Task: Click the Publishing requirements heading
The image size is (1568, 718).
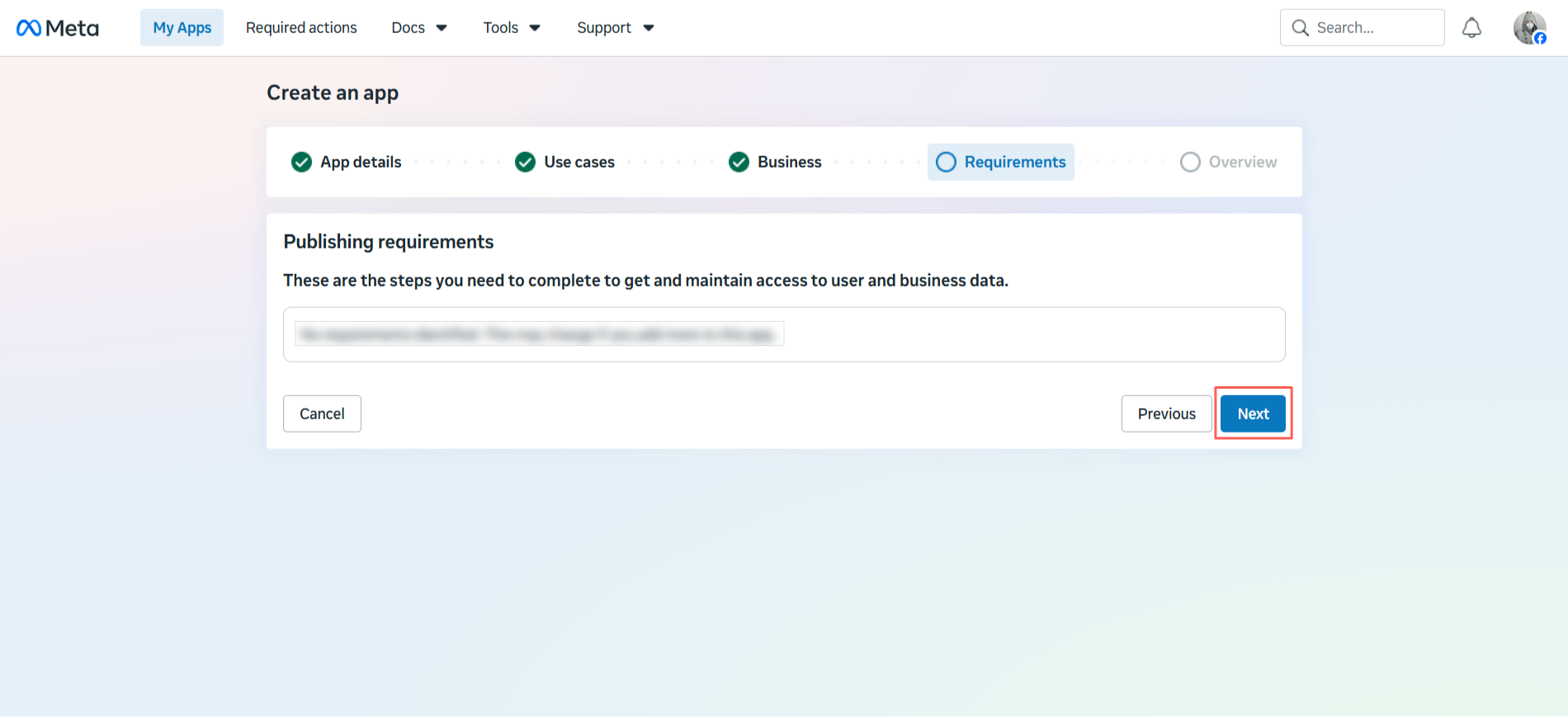Action: [388, 242]
